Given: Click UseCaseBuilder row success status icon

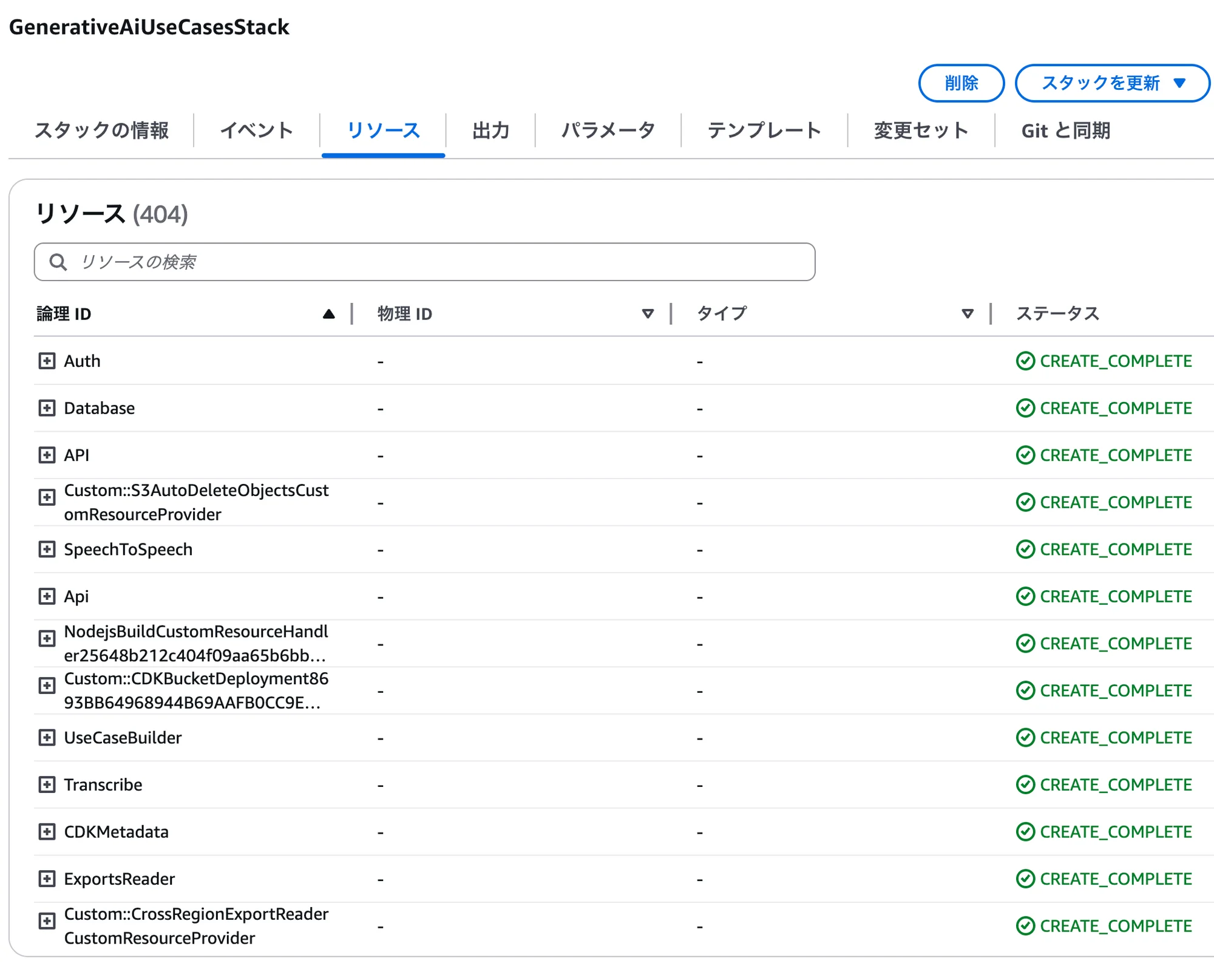Looking at the screenshot, I should (1025, 737).
